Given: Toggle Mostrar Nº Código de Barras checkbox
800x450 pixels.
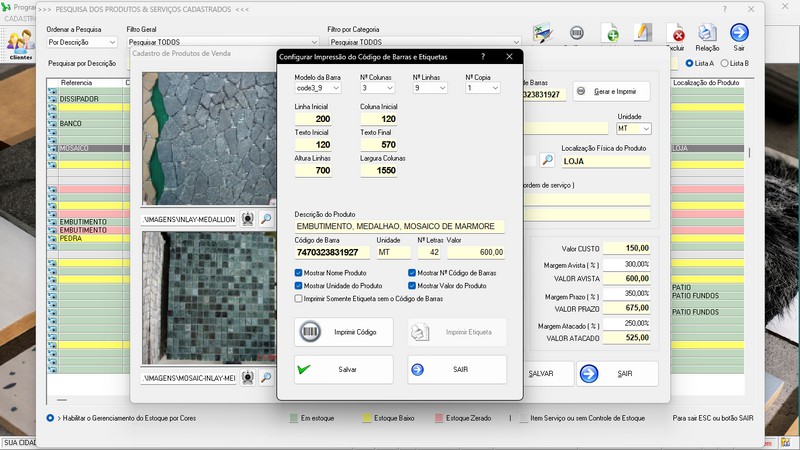Looking at the screenshot, I should coord(412,273).
